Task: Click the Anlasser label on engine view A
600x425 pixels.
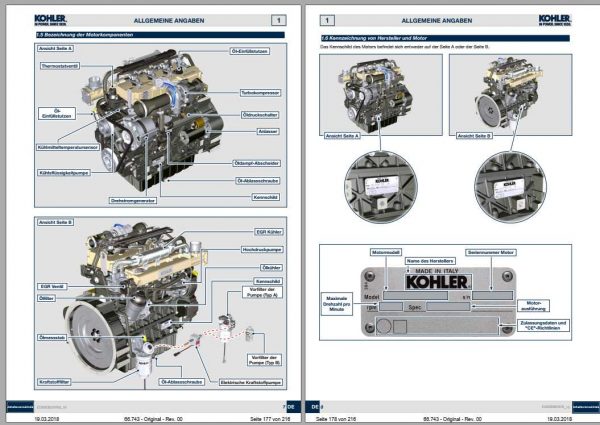Action: (268, 131)
